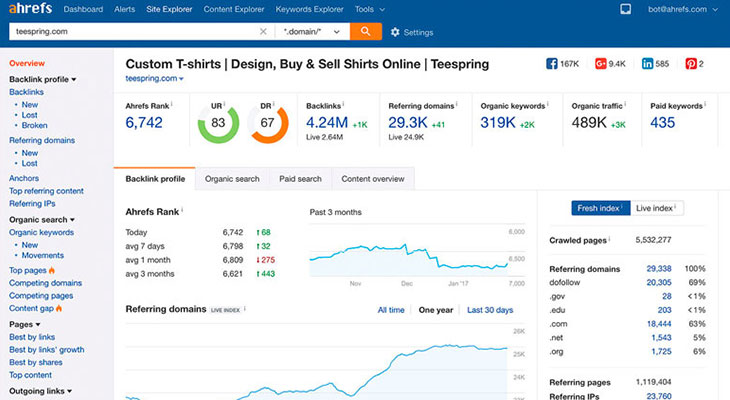
Task: Switch to the Organic search tab
Action: [x=232, y=179]
